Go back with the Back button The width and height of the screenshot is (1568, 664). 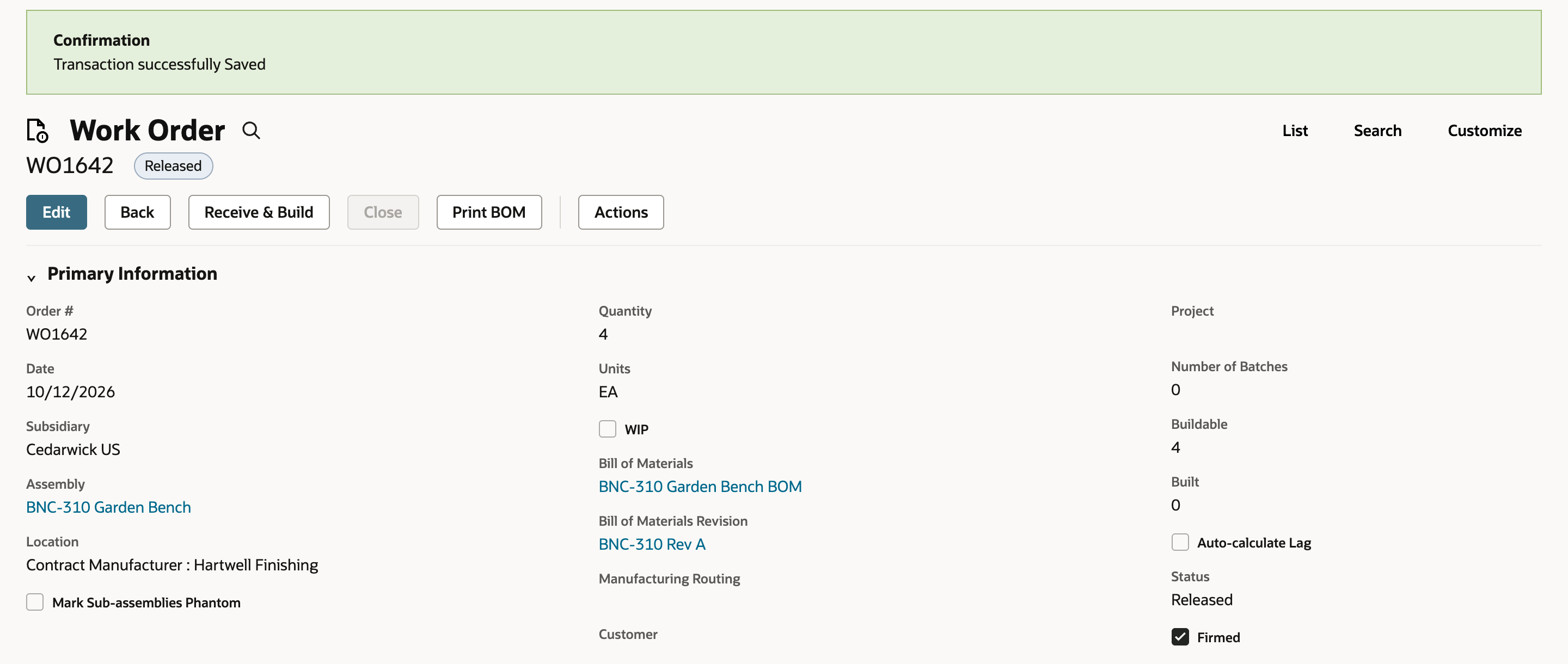(x=138, y=212)
